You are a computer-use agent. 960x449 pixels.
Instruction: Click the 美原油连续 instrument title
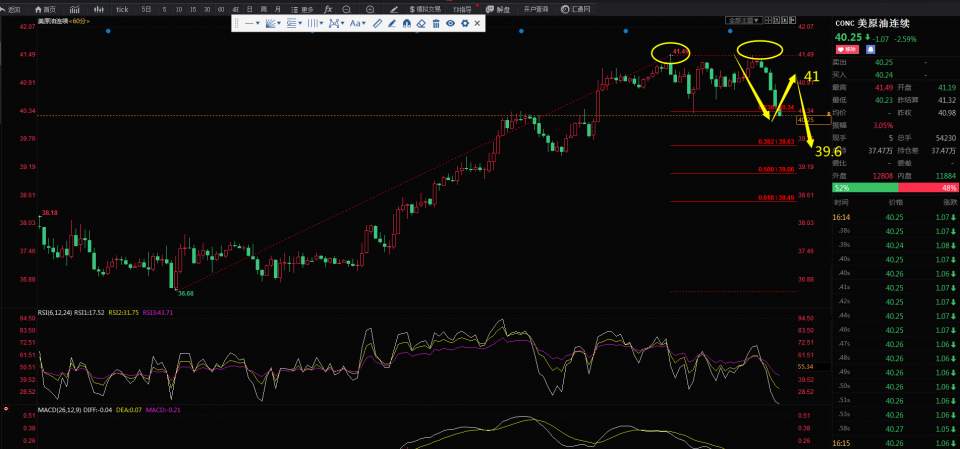pyautogui.click(x=883, y=23)
